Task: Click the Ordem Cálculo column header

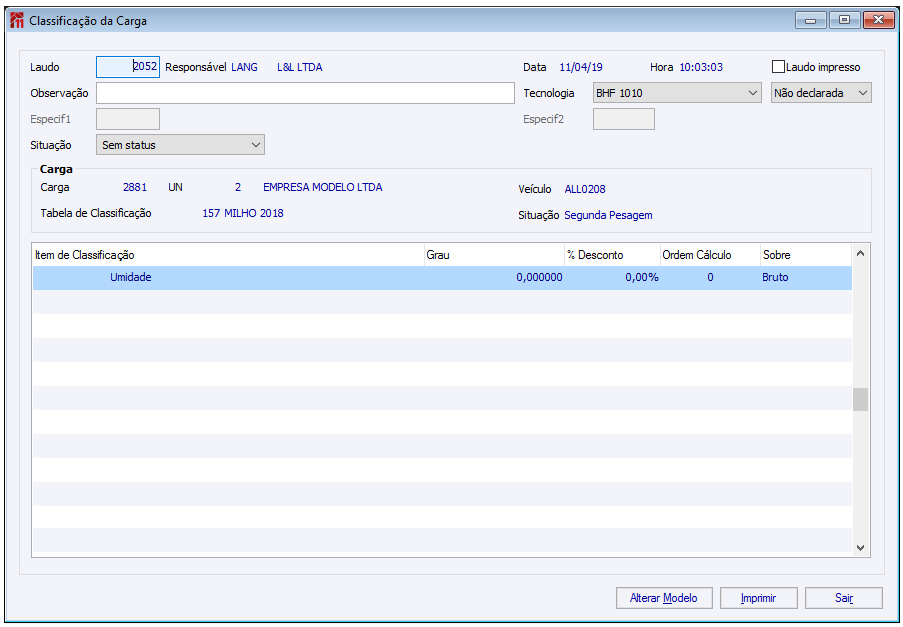Action: [710, 255]
